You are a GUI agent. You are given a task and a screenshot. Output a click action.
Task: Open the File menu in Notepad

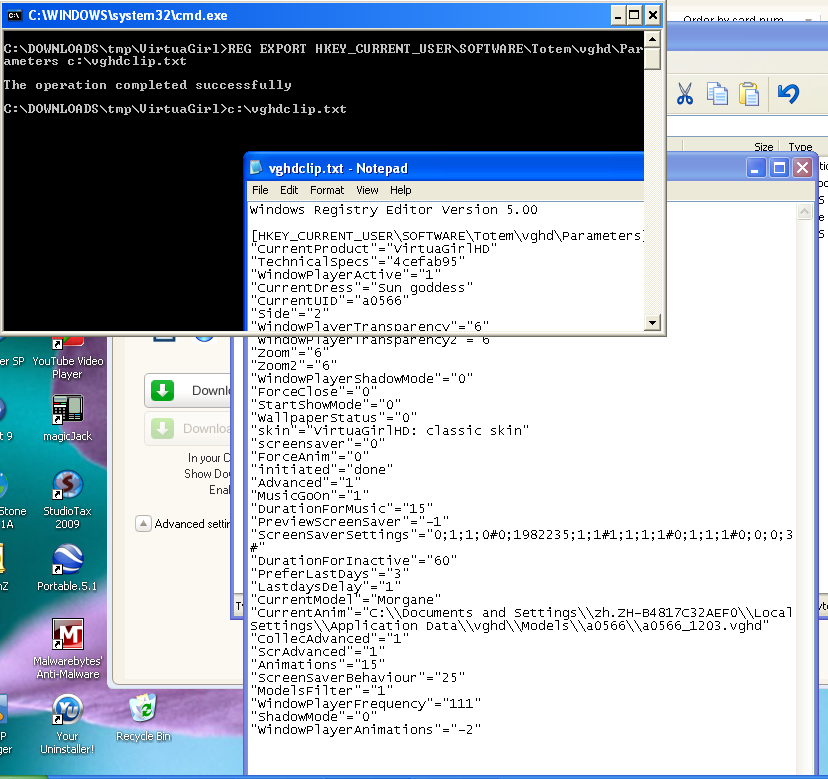260,190
